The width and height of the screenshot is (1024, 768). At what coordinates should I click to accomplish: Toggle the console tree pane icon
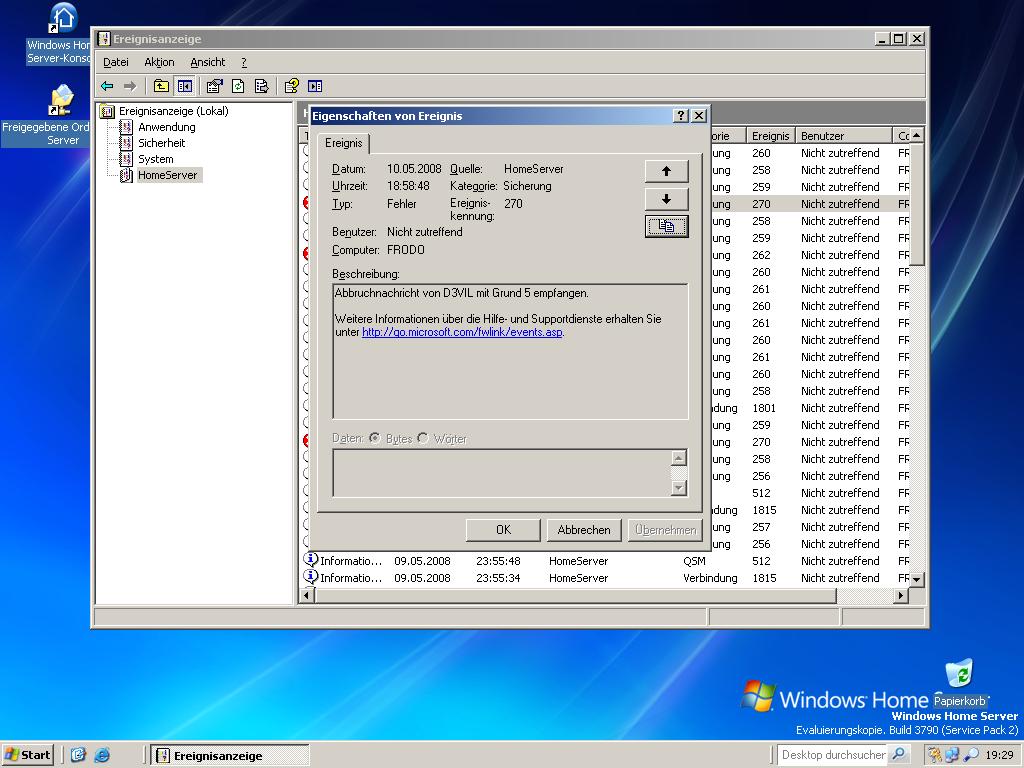click(185, 86)
